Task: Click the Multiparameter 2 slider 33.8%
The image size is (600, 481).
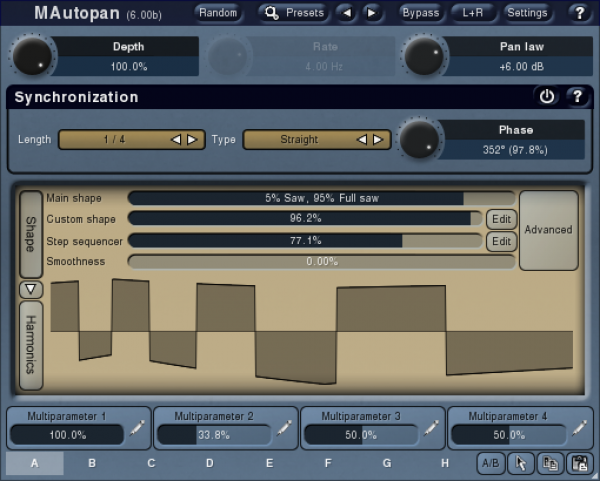Action: (x=214, y=435)
